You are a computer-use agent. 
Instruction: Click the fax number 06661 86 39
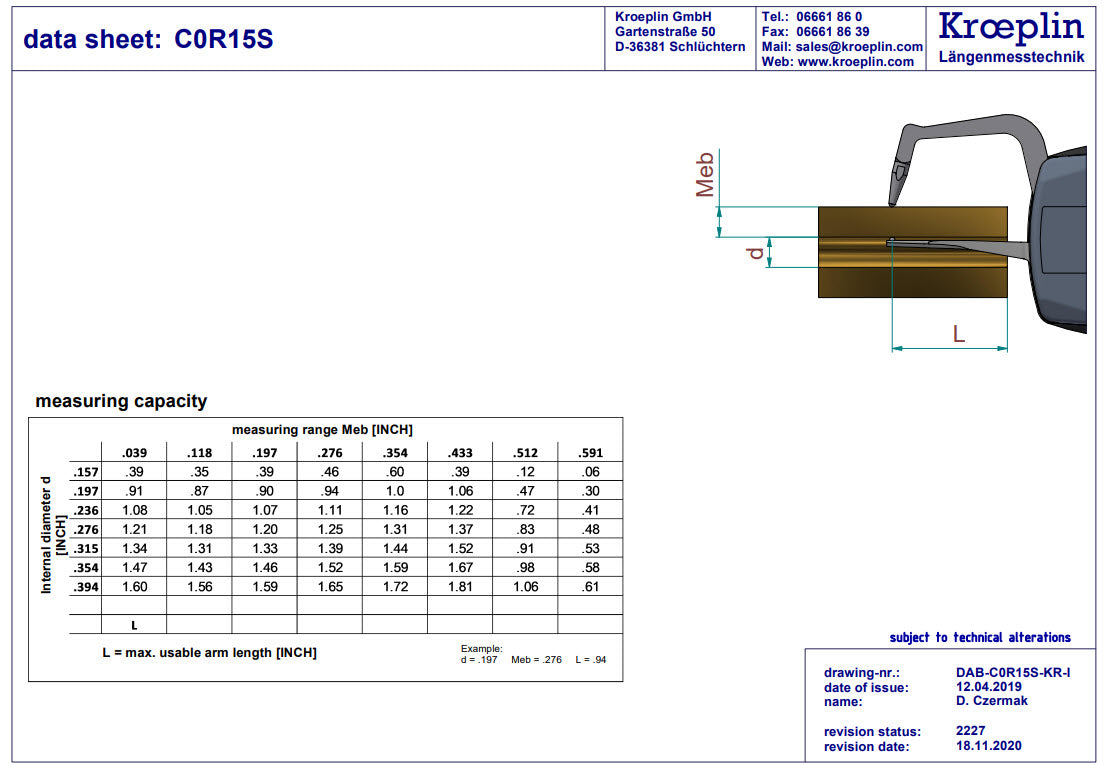832,32
